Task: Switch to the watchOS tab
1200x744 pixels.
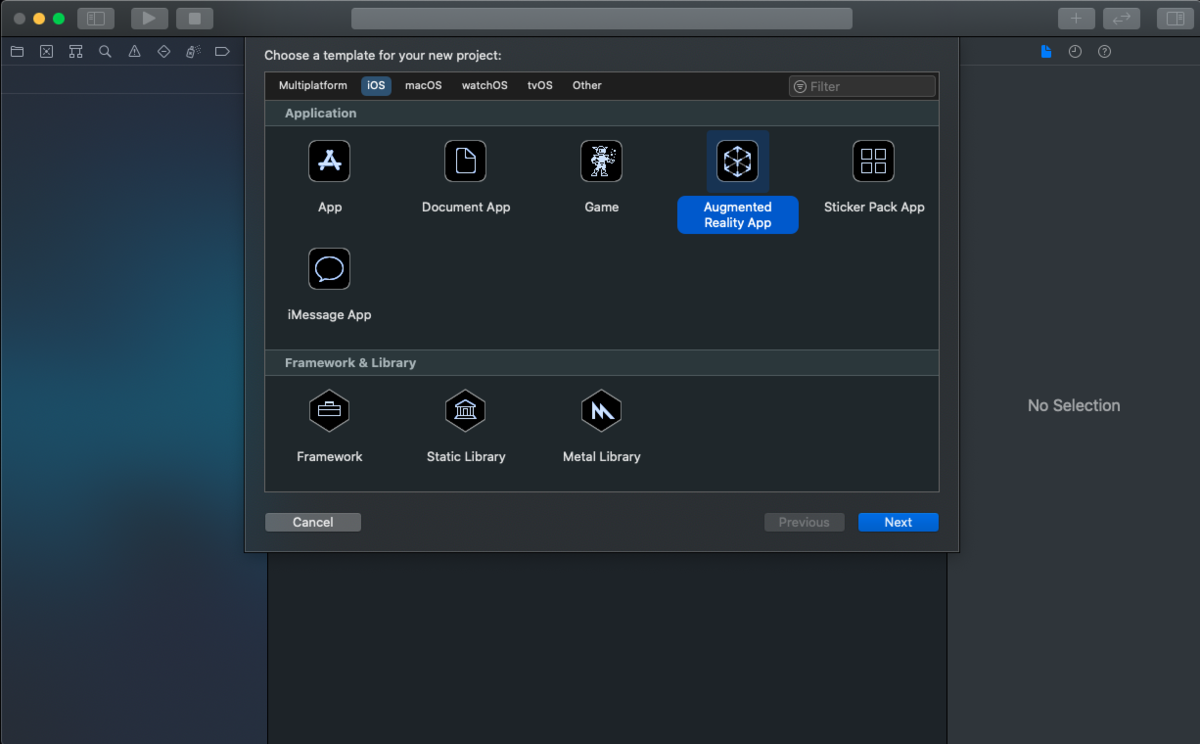Action: [x=484, y=85]
